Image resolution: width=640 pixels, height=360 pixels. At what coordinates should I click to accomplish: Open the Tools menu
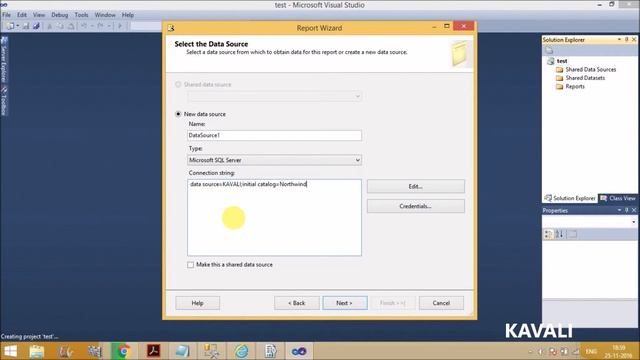[x=81, y=15]
